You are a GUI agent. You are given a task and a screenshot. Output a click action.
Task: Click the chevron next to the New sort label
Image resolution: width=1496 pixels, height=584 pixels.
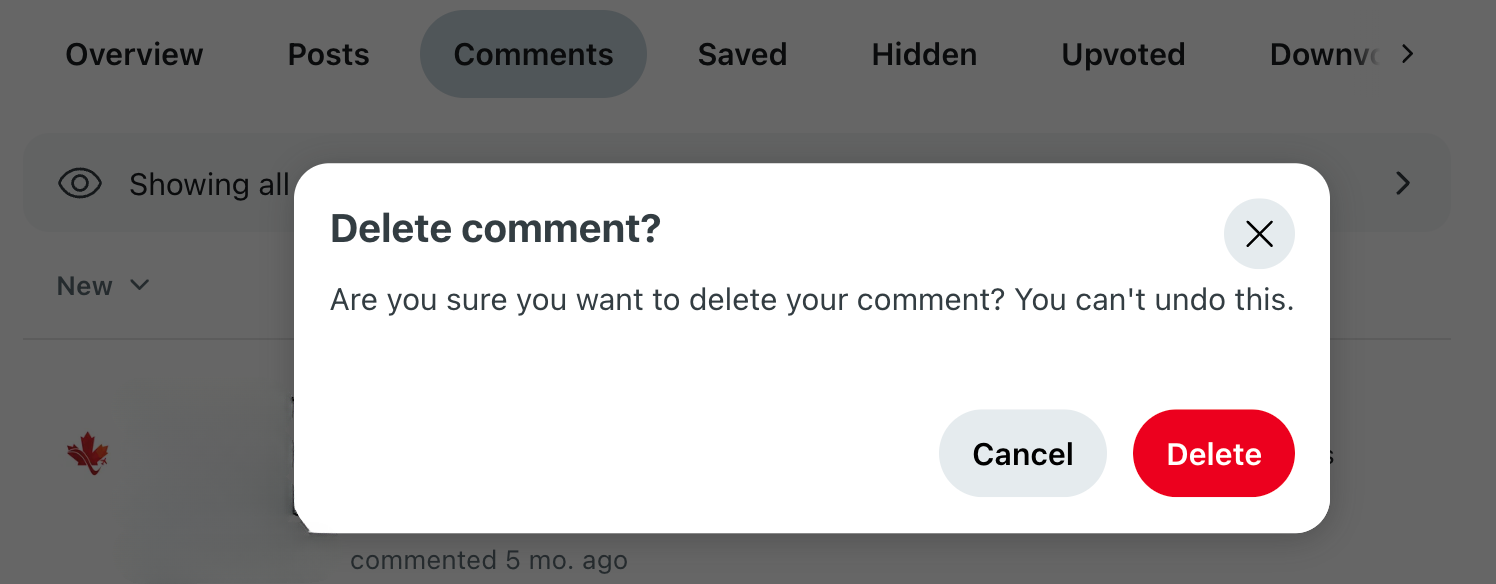pyautogui.click(x=140, y=285)
